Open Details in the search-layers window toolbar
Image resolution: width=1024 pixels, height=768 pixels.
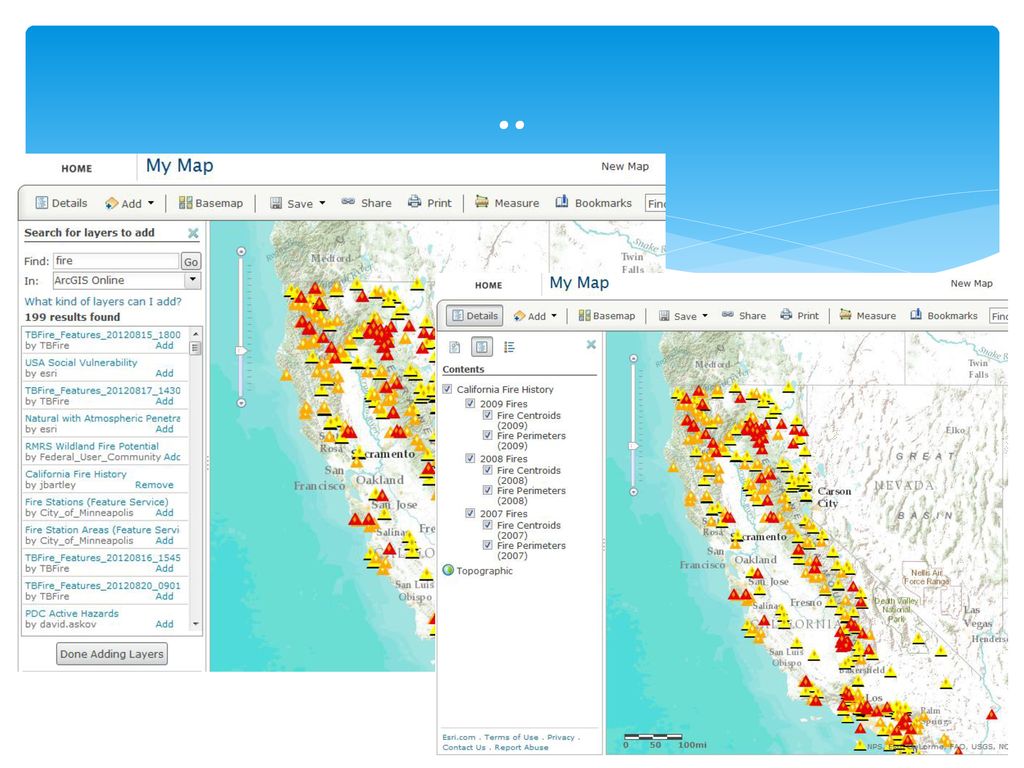tap(61, 203)
